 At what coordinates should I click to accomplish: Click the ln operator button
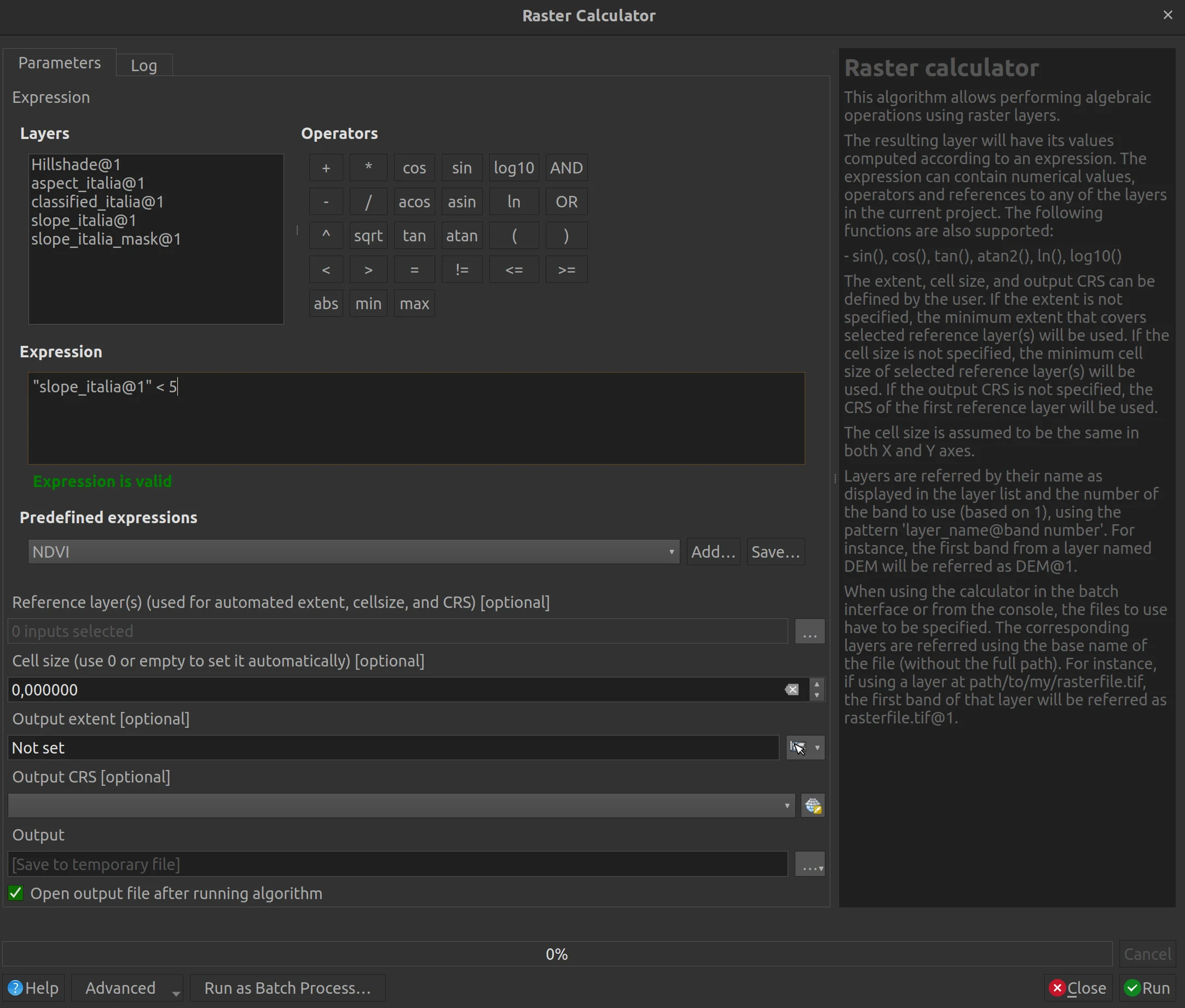point(514,202)
